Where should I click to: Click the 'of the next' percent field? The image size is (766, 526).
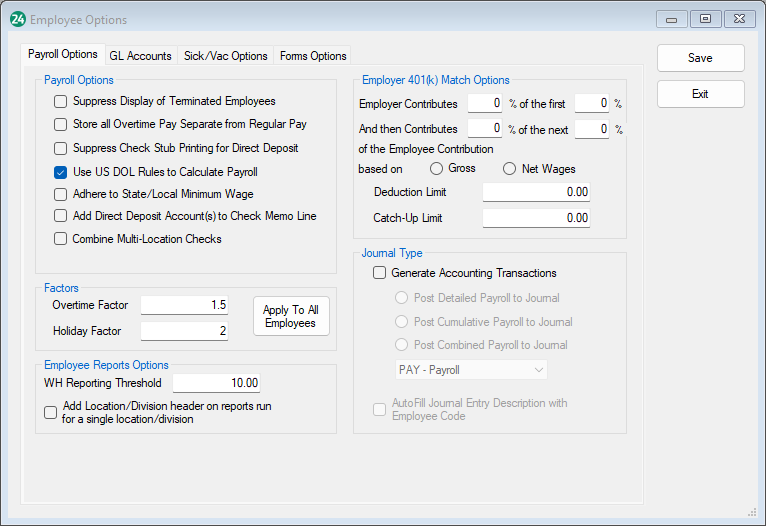click(592, 129)
